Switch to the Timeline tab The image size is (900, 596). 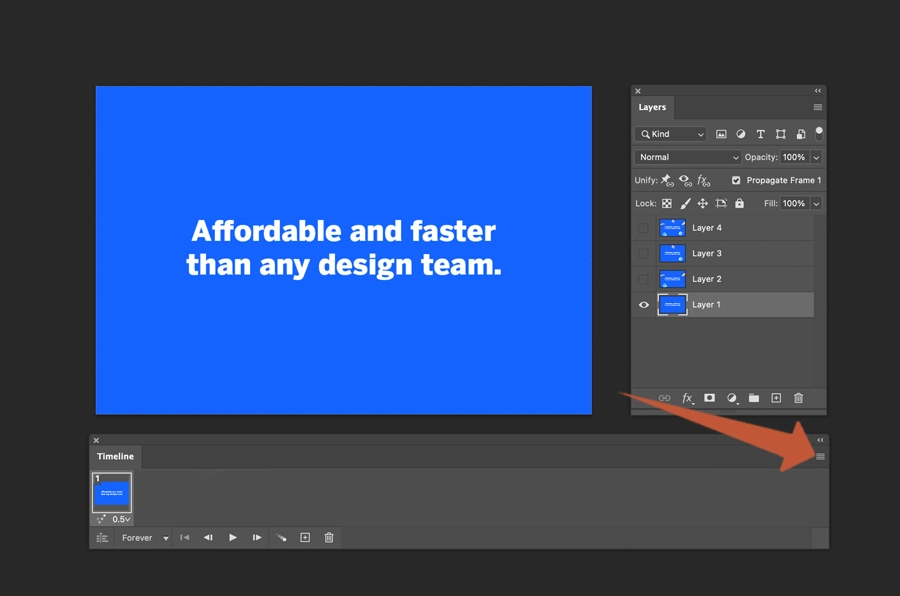coord(114,456)
